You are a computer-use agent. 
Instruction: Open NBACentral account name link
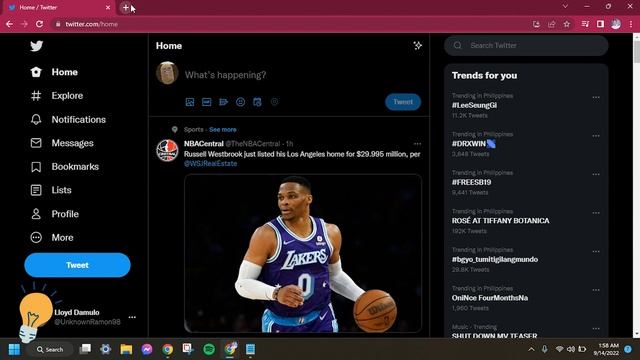pos(204,144)
